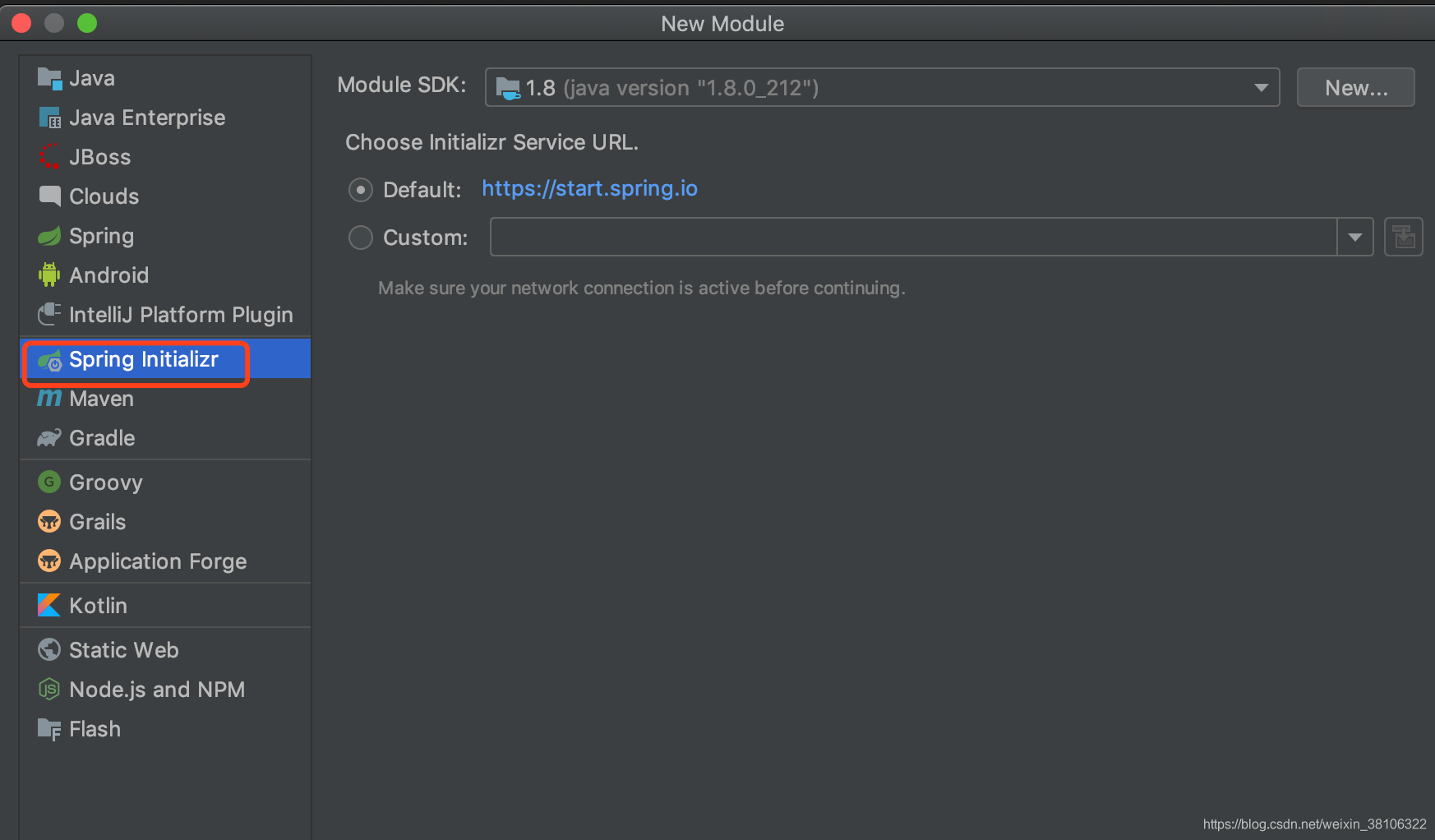Screen dimensions: 1435x840
Task: Click the custom URL import icon button
Action: click(x=1404, y=237)
